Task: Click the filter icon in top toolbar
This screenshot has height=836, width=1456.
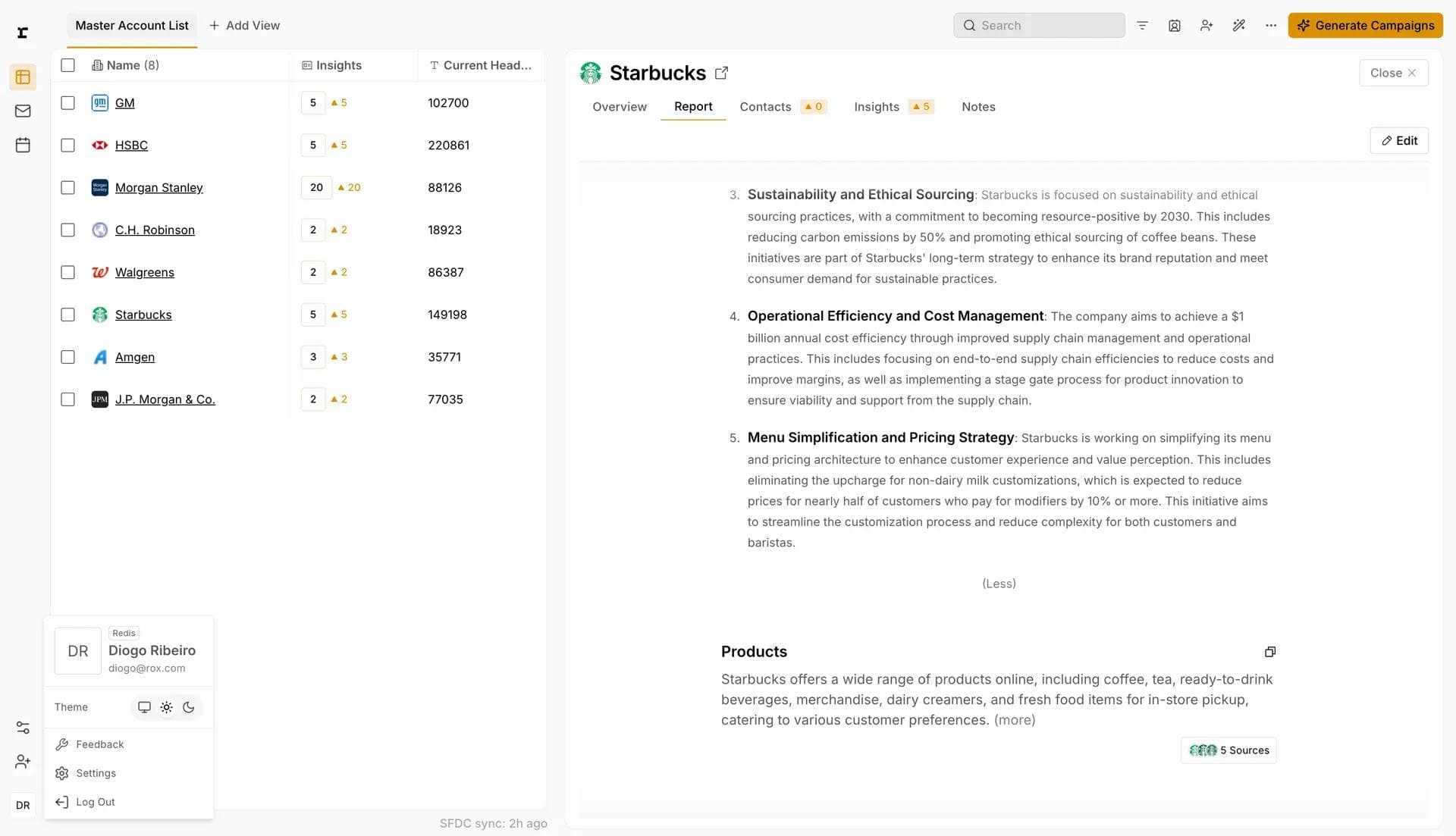Action: [1142, 25]
